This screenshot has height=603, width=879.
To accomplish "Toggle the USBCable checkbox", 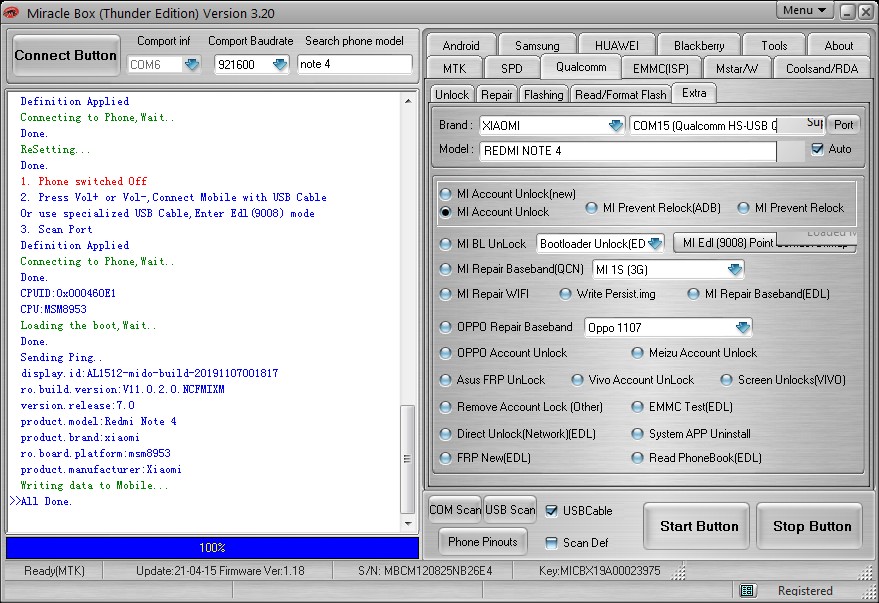I will coord(551,511).
